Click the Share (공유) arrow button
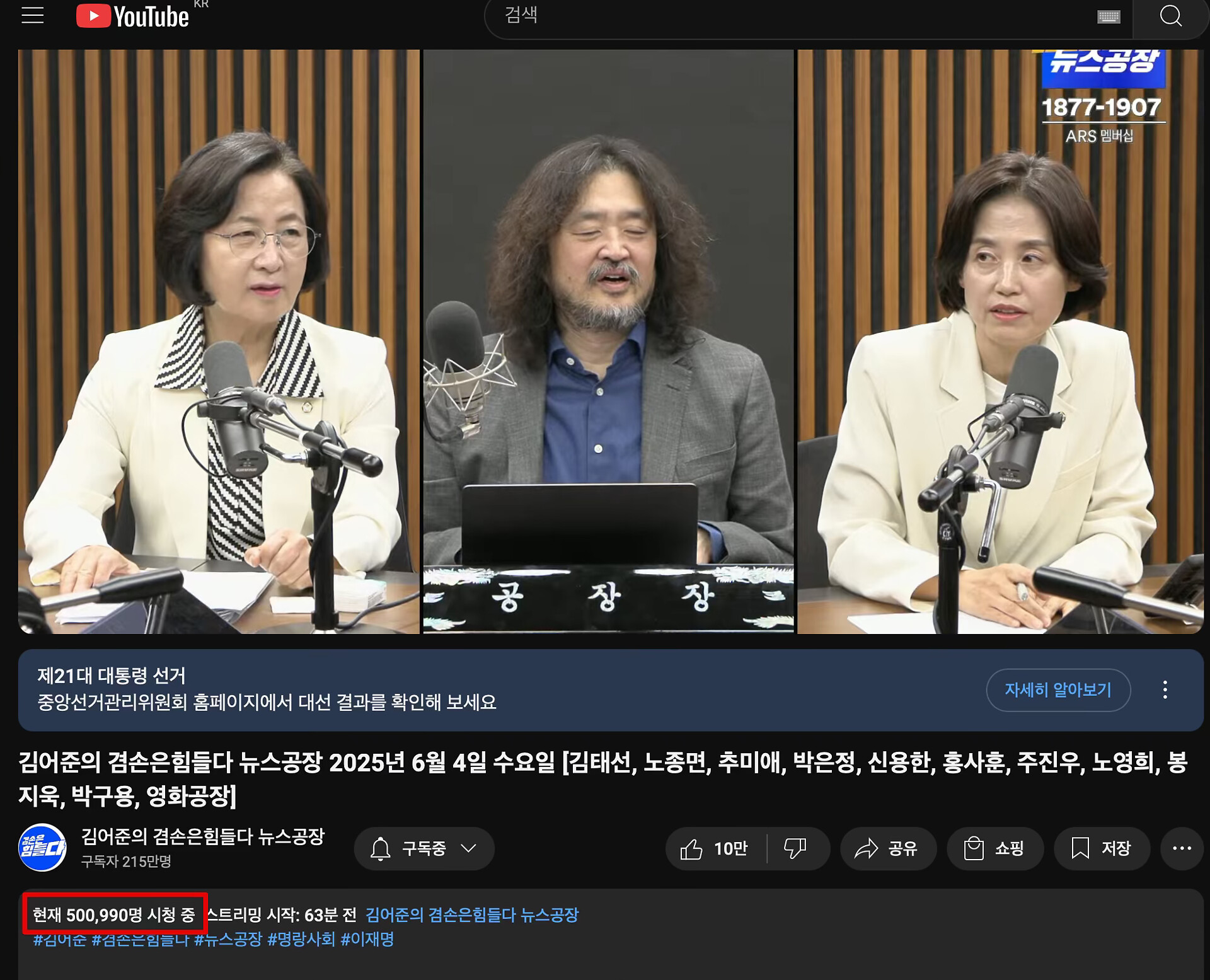Viewport: 1210px width, 980px height. tap(887, 848)
